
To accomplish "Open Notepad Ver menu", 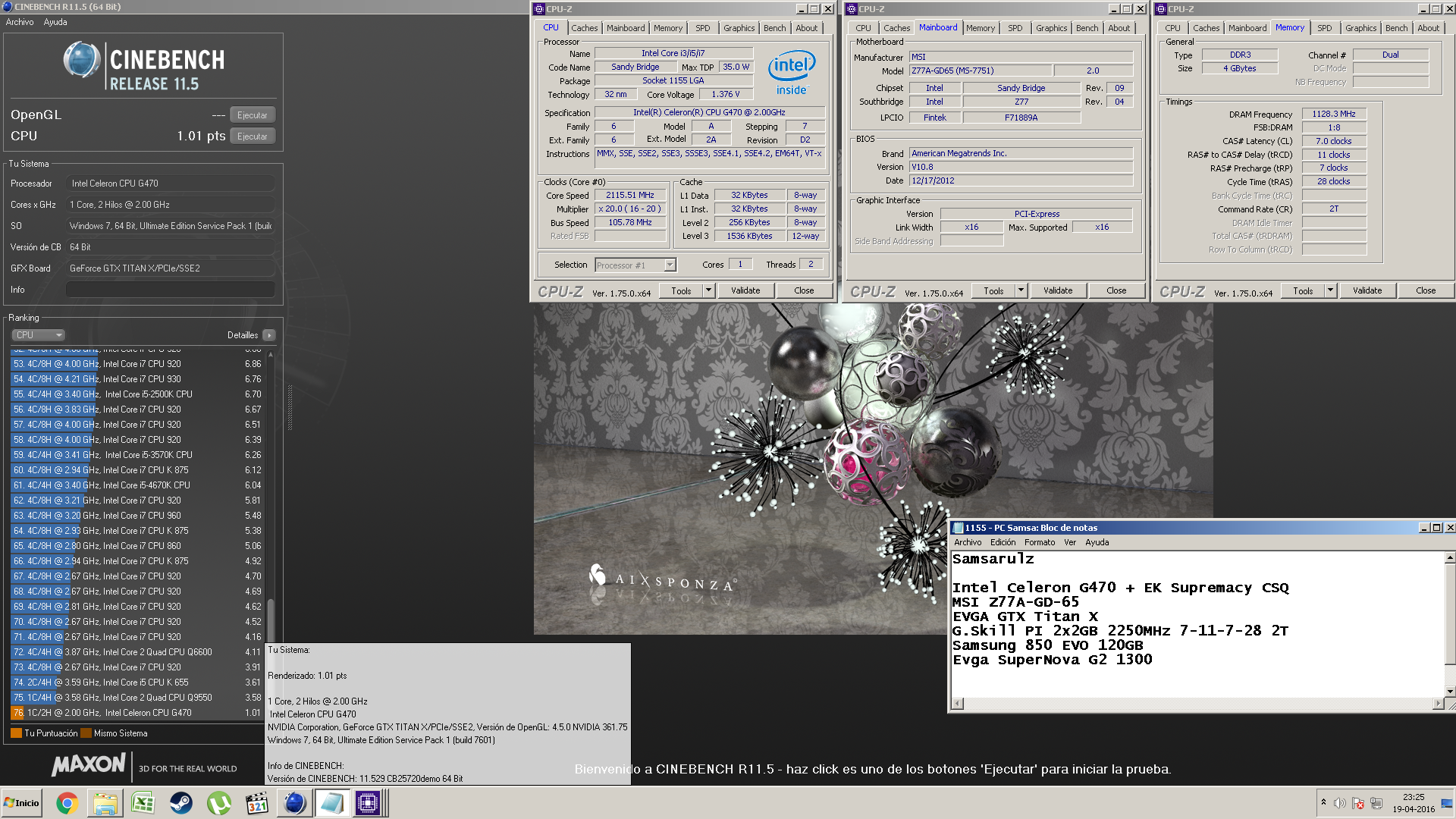I will (x=1070, y=542).
